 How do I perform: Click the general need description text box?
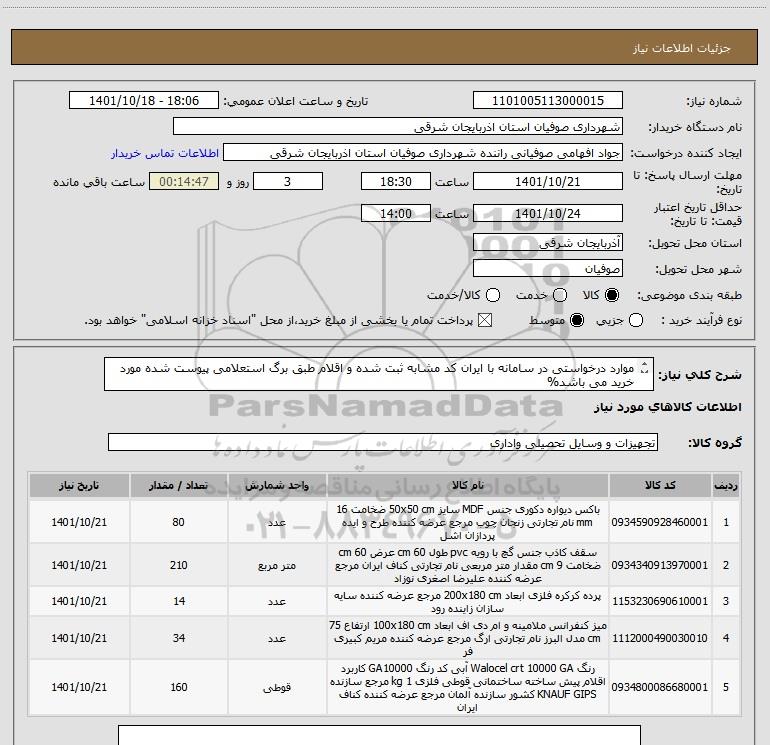click(x=379, y=375)
